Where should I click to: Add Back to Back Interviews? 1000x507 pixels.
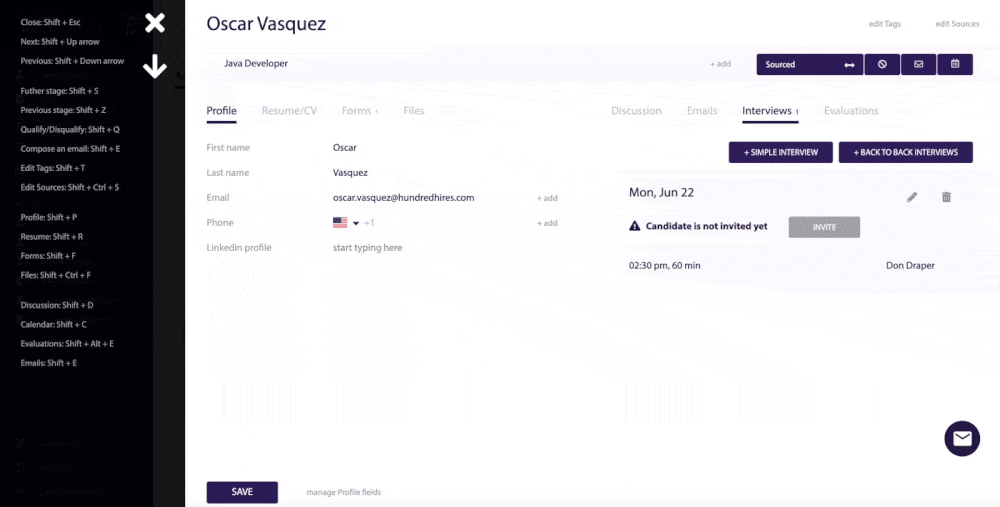905,152
